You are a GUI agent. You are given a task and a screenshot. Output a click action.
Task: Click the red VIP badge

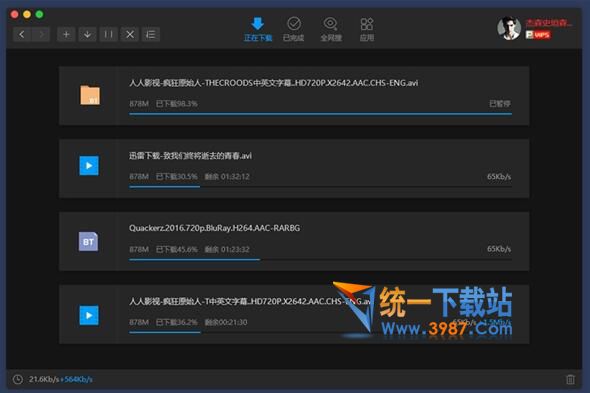click(538, 35)
